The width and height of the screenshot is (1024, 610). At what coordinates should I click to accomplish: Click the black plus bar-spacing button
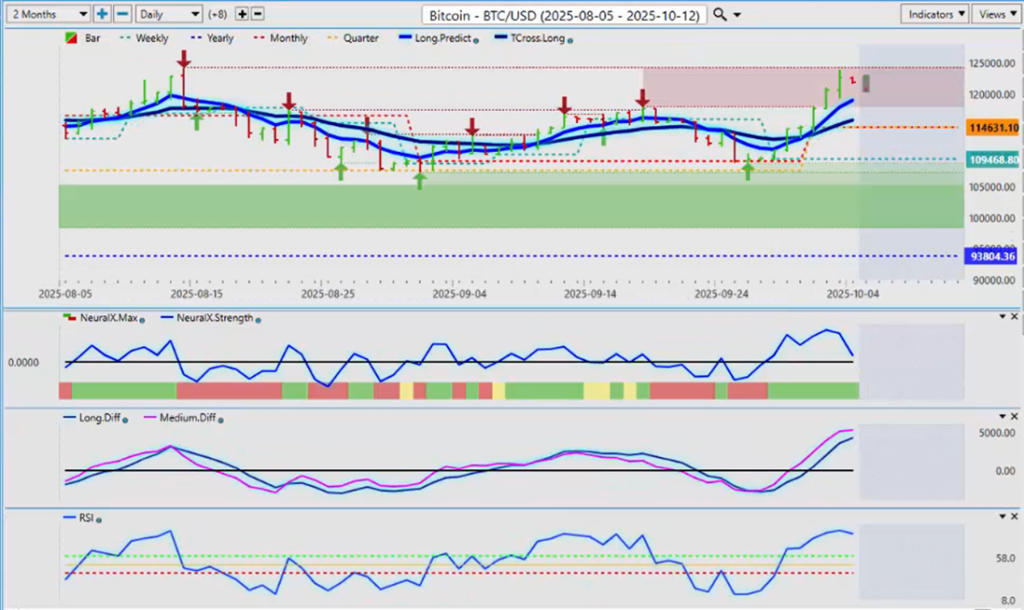[x=242, y=14]
